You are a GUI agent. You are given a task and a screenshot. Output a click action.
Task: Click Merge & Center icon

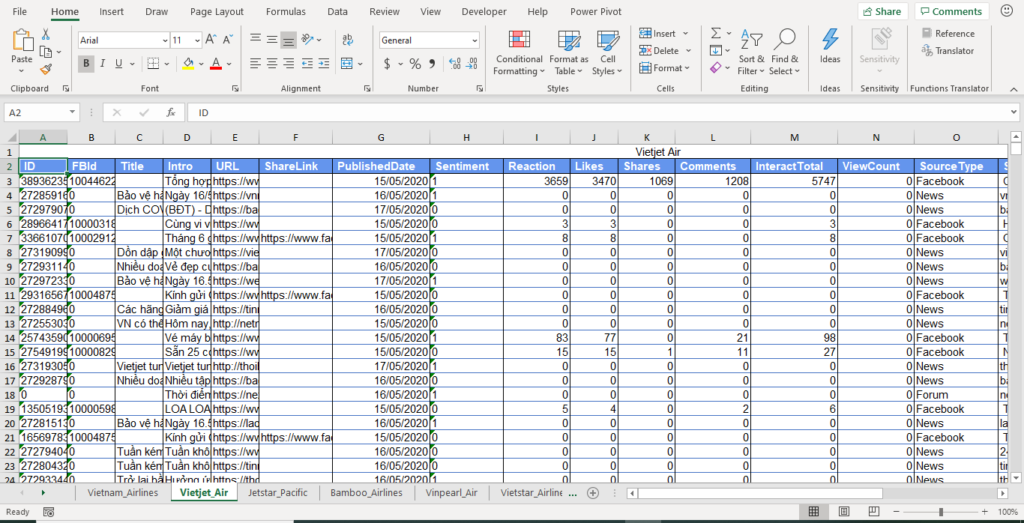[x=347, y=63]
